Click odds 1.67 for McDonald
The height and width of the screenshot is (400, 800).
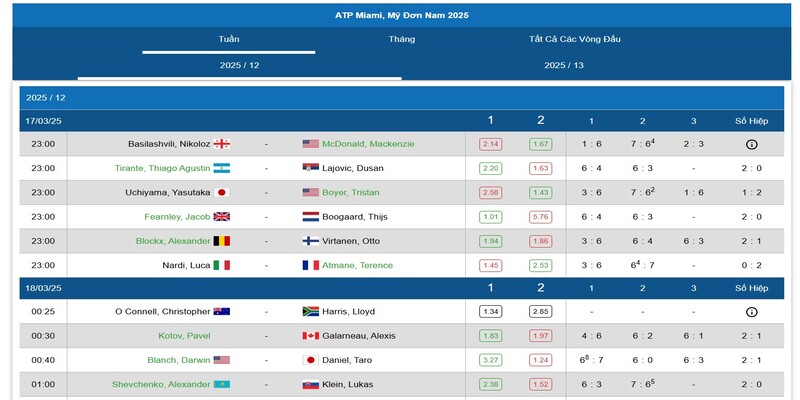[x=540, y=144]
